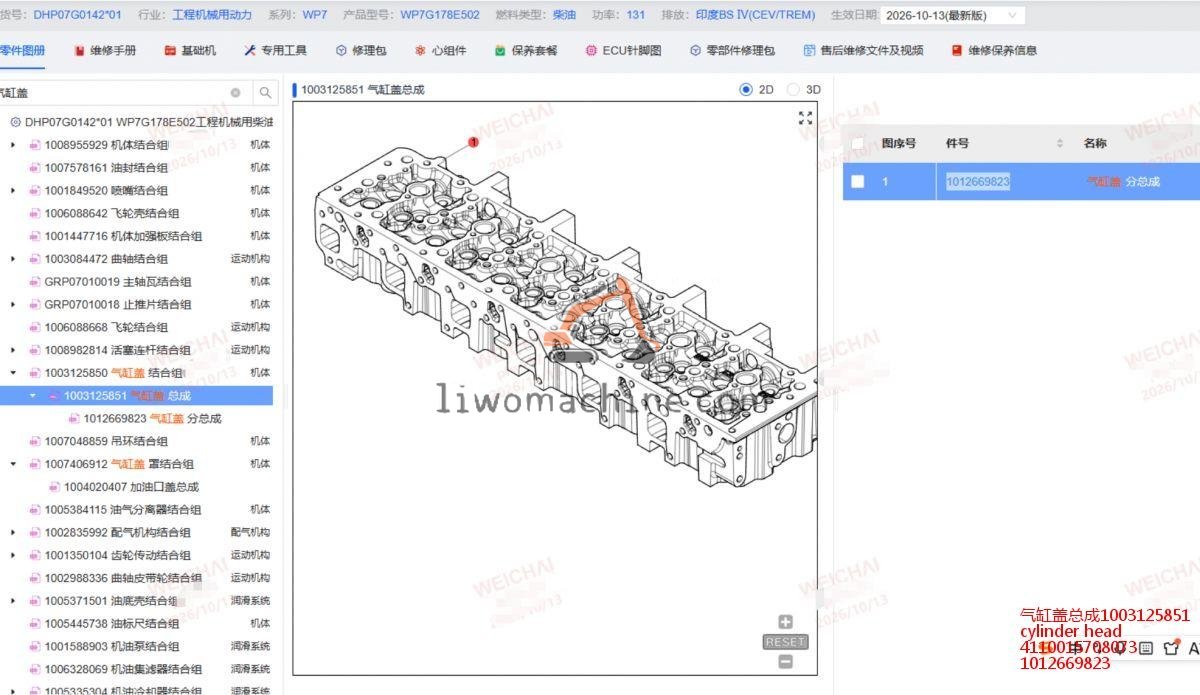
Task: Select tree row 1001447716 机体加强板结合组
Action: [137, 236]
